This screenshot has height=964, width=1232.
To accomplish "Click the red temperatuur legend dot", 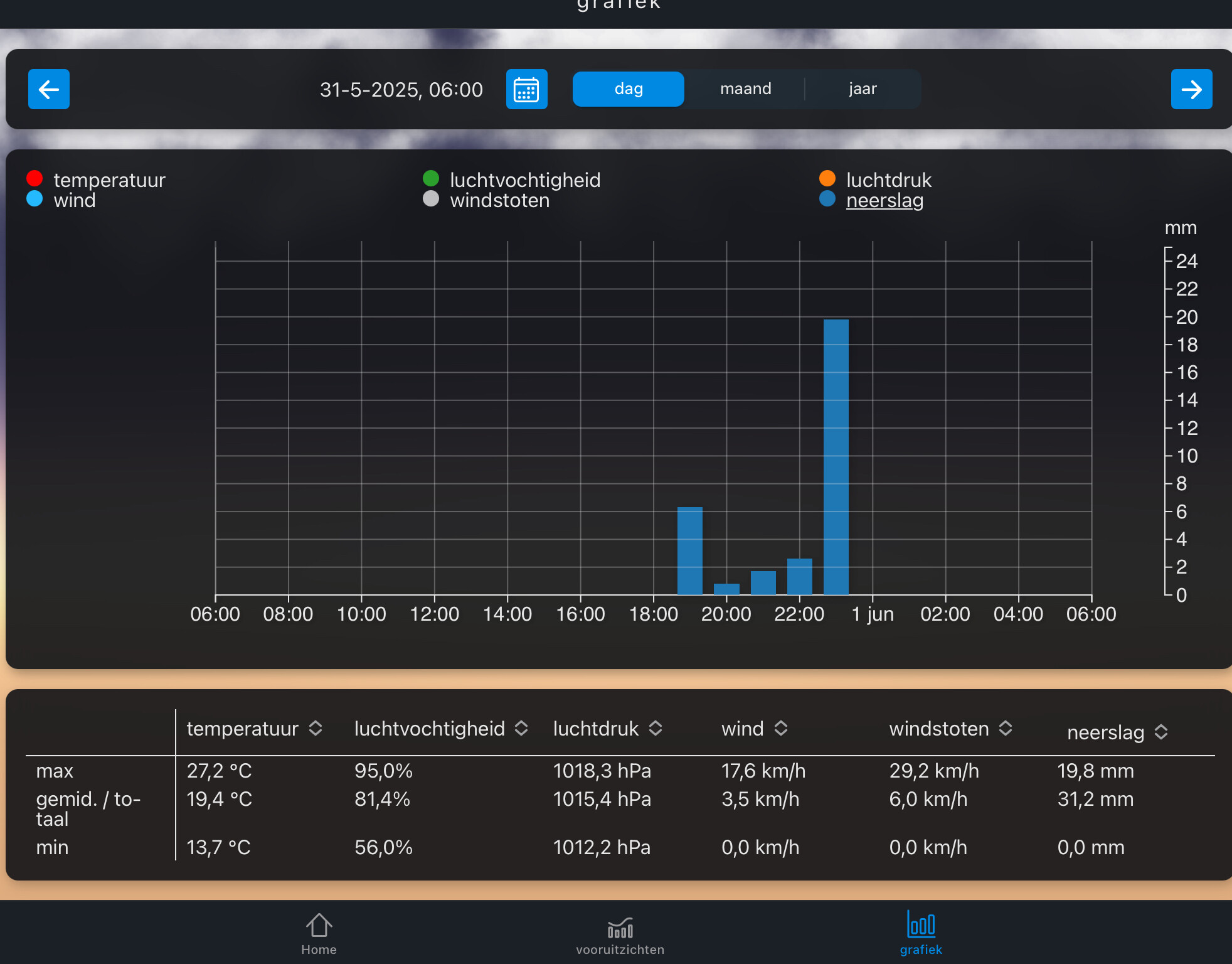I will pyautogui.click(x=35, y=179).
